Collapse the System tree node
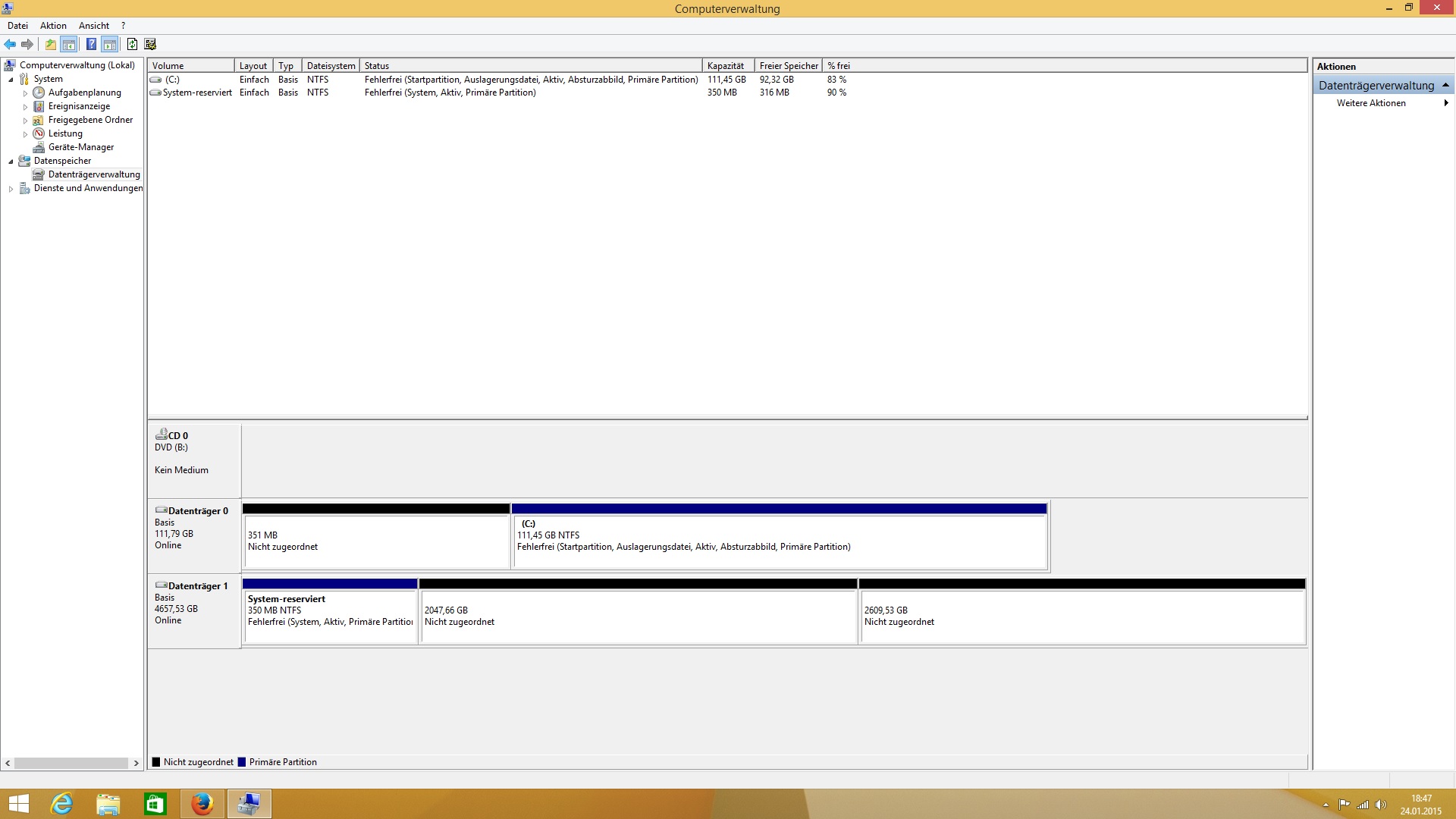 pyautogui.click(x=11, y=80)
